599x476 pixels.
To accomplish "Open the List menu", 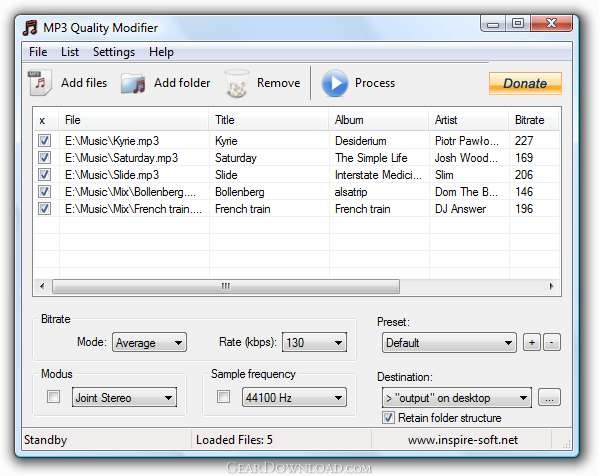I will point(70,52).
